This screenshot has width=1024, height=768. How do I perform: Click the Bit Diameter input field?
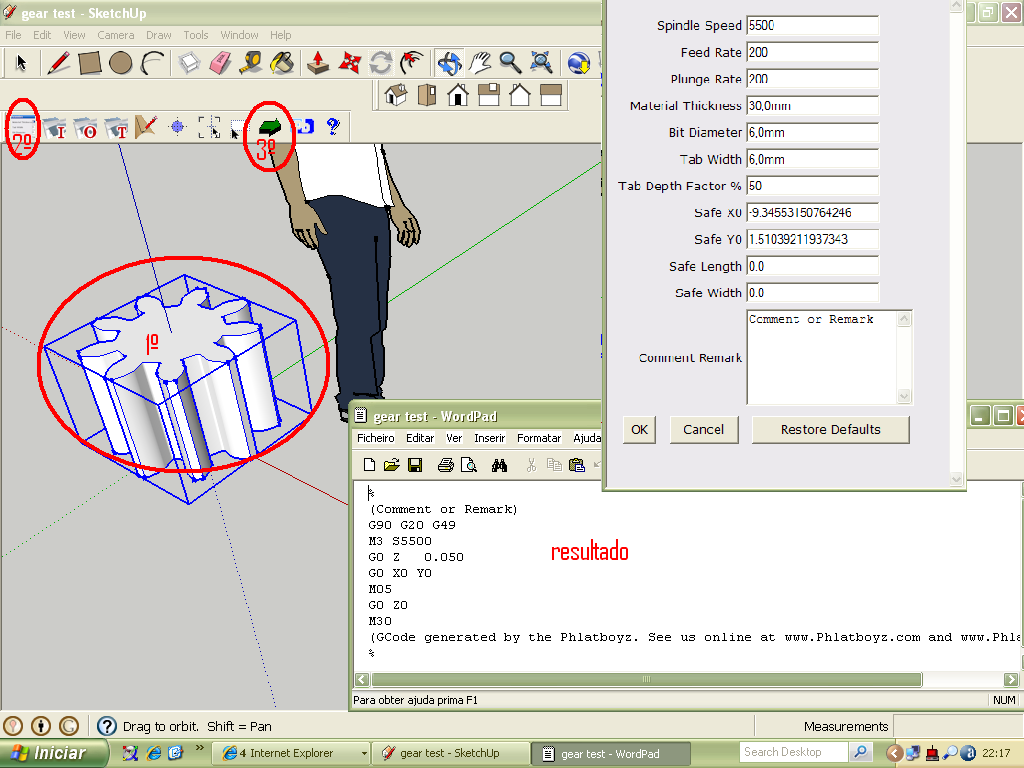[812, 133]
